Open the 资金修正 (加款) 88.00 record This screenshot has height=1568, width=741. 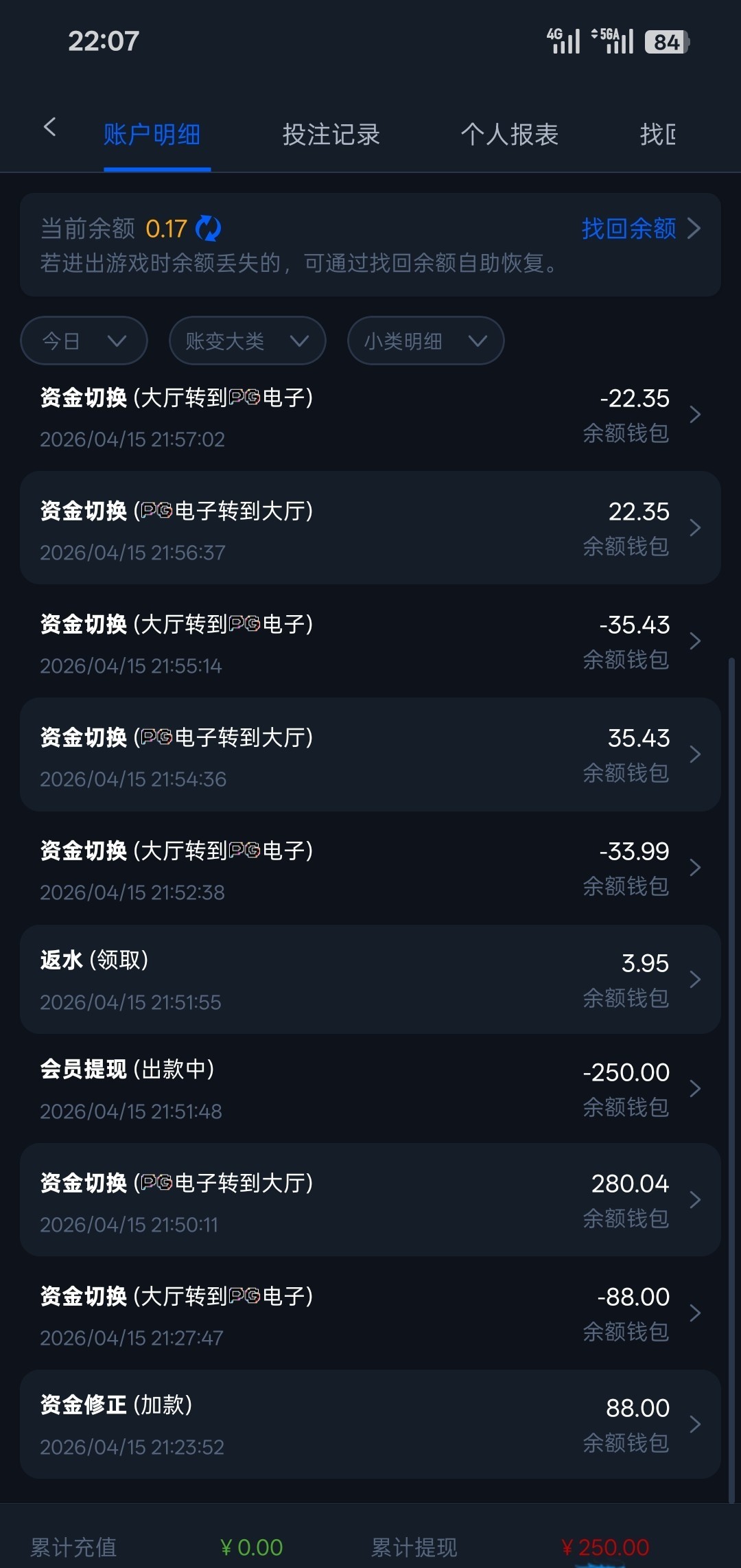click(370, 1425)
